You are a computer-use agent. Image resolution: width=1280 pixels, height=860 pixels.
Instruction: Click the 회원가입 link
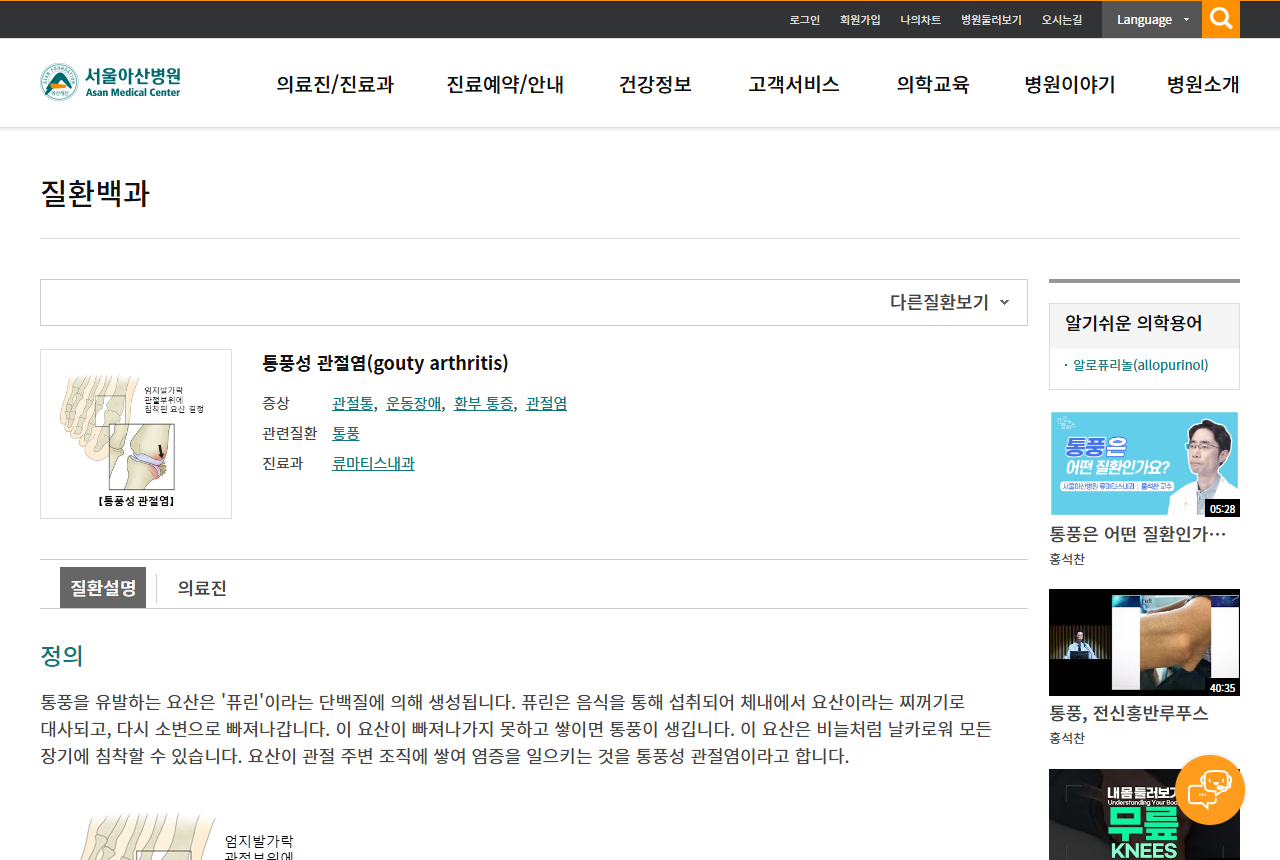tap(860, 20)
